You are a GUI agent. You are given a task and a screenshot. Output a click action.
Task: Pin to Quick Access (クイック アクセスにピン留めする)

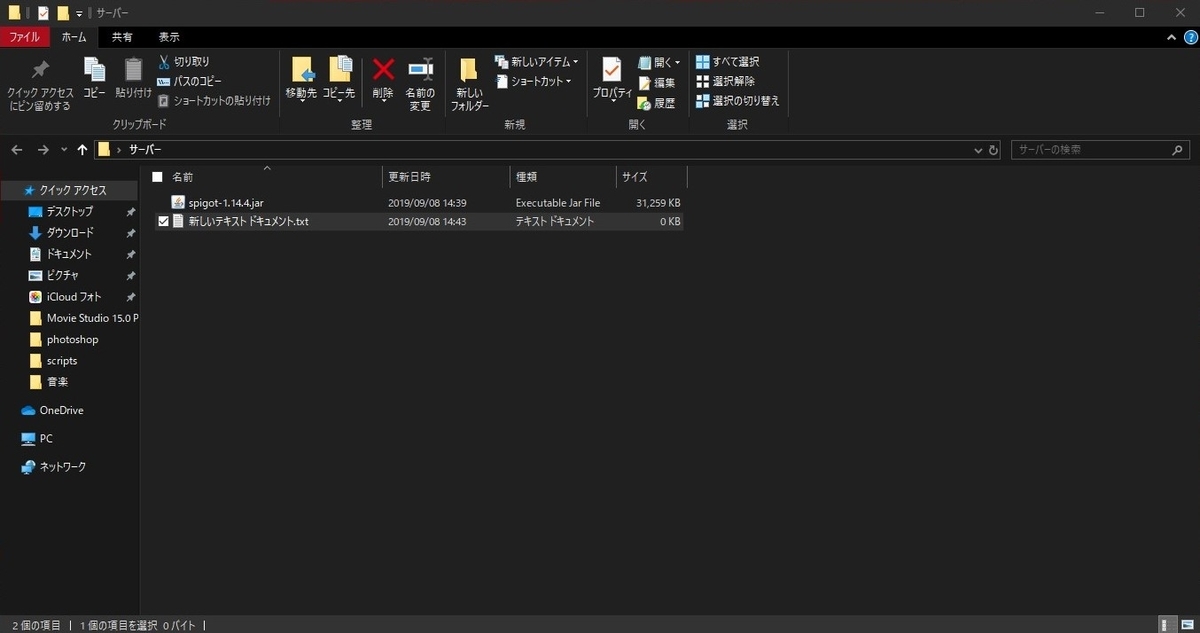coord(40,85)
